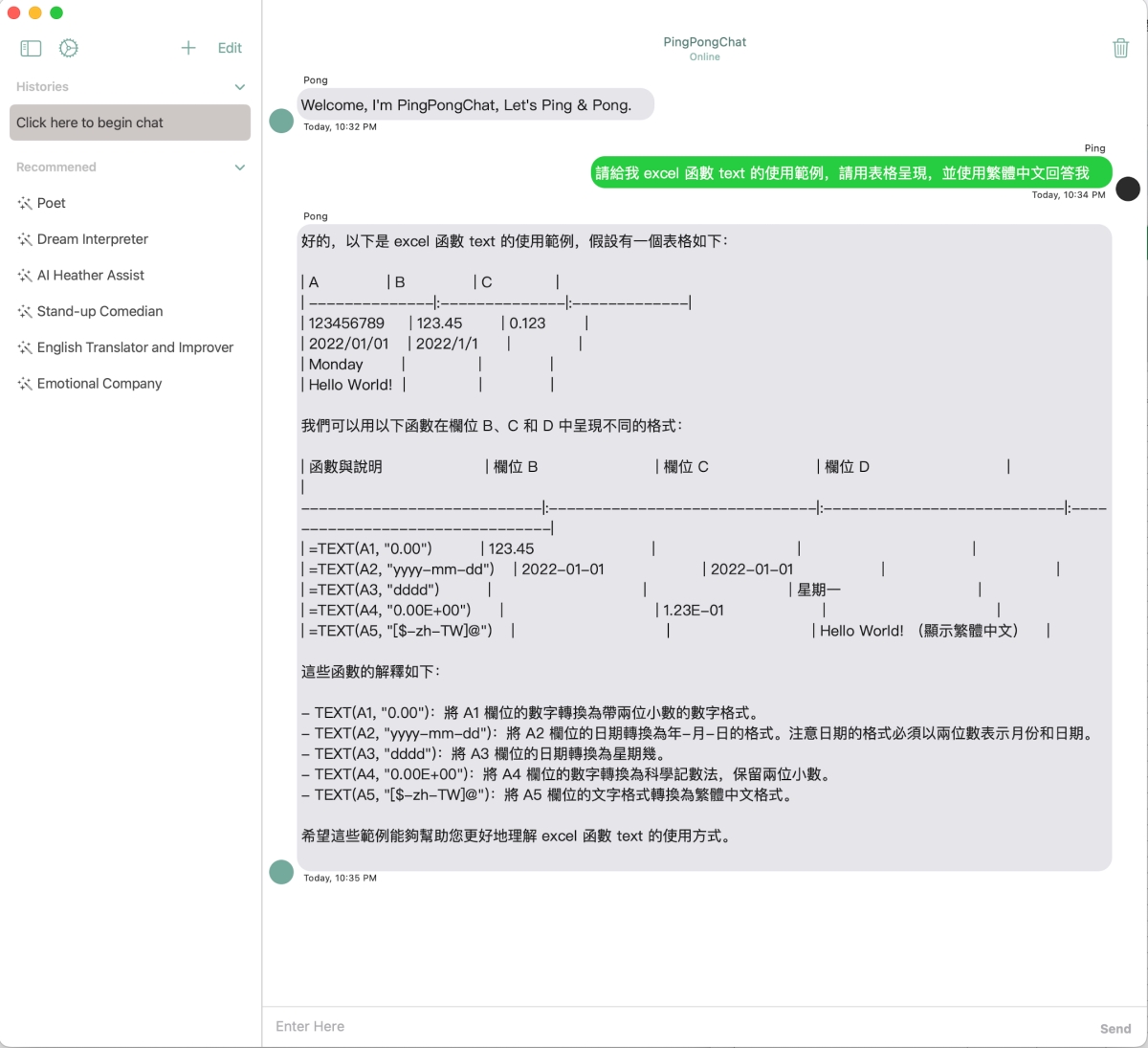
Task: Click the sparkle icon next to Poet
Action: pos(25,203)
